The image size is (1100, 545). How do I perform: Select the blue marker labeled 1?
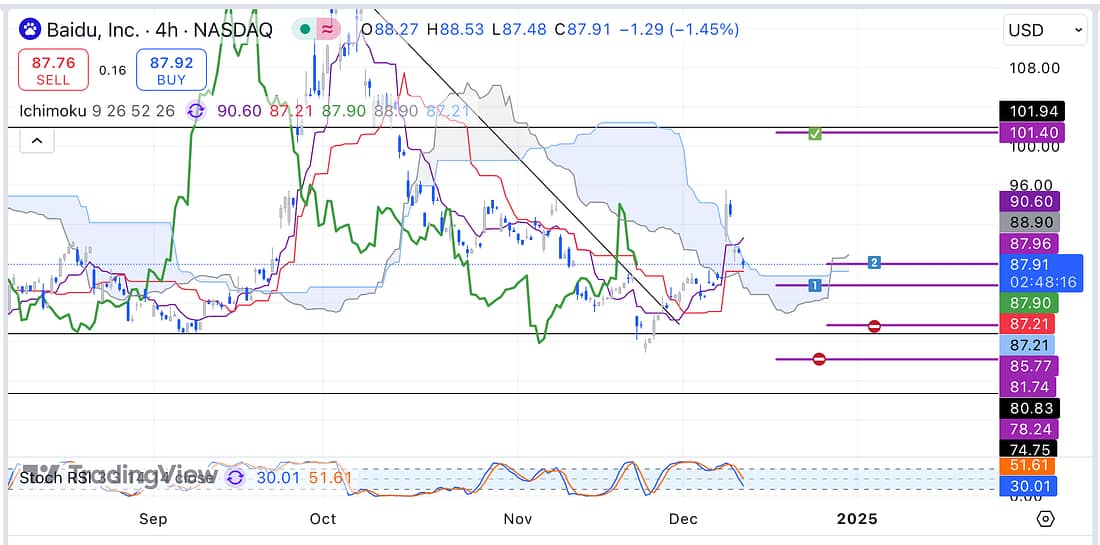tap(815, 286)
